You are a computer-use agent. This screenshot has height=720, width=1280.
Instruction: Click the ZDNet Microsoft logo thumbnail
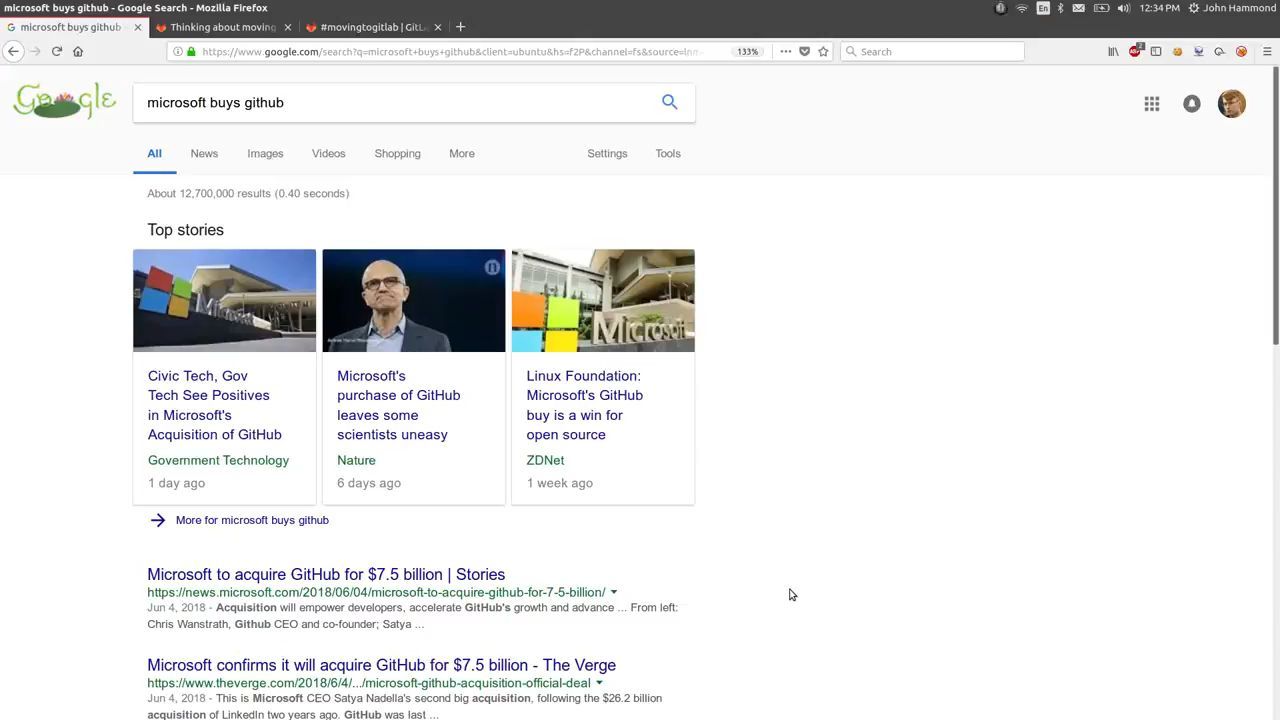tap(603, 300)
